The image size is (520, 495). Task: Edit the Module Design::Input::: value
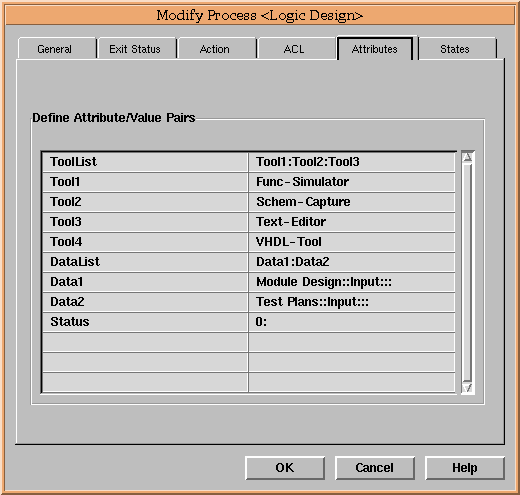[352, 282]
